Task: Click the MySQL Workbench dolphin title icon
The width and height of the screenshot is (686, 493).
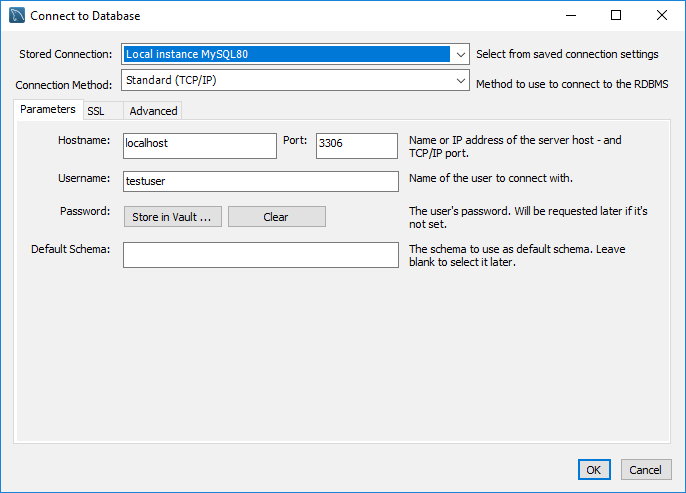Action: pos(15,16)
